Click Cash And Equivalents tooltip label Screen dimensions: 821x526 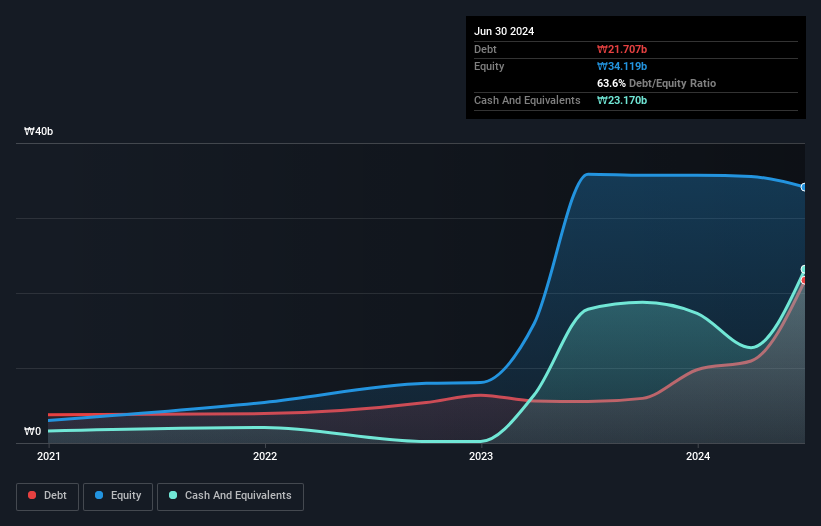pyautogui.click(x=527, y=100)
